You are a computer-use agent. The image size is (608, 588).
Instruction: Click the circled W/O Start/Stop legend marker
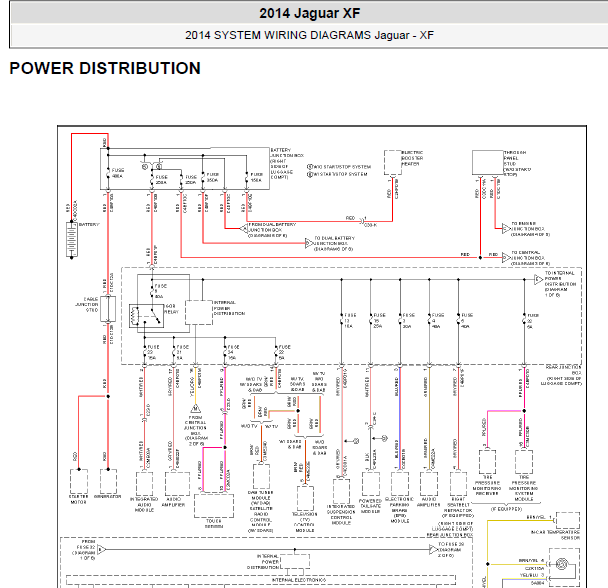310,167
